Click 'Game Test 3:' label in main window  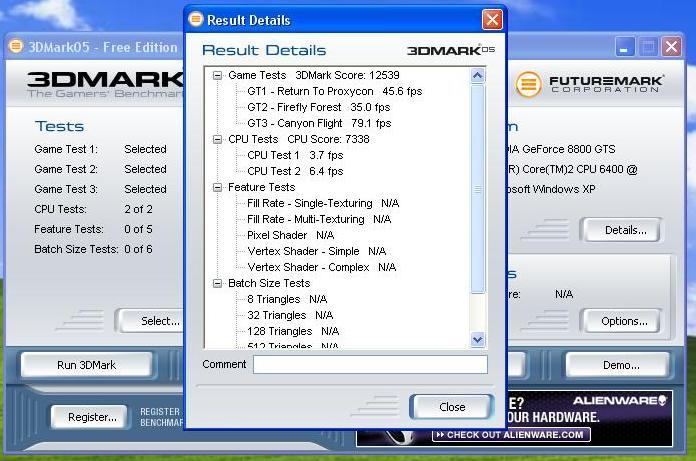pyautogui.click(x=66, y=189)
